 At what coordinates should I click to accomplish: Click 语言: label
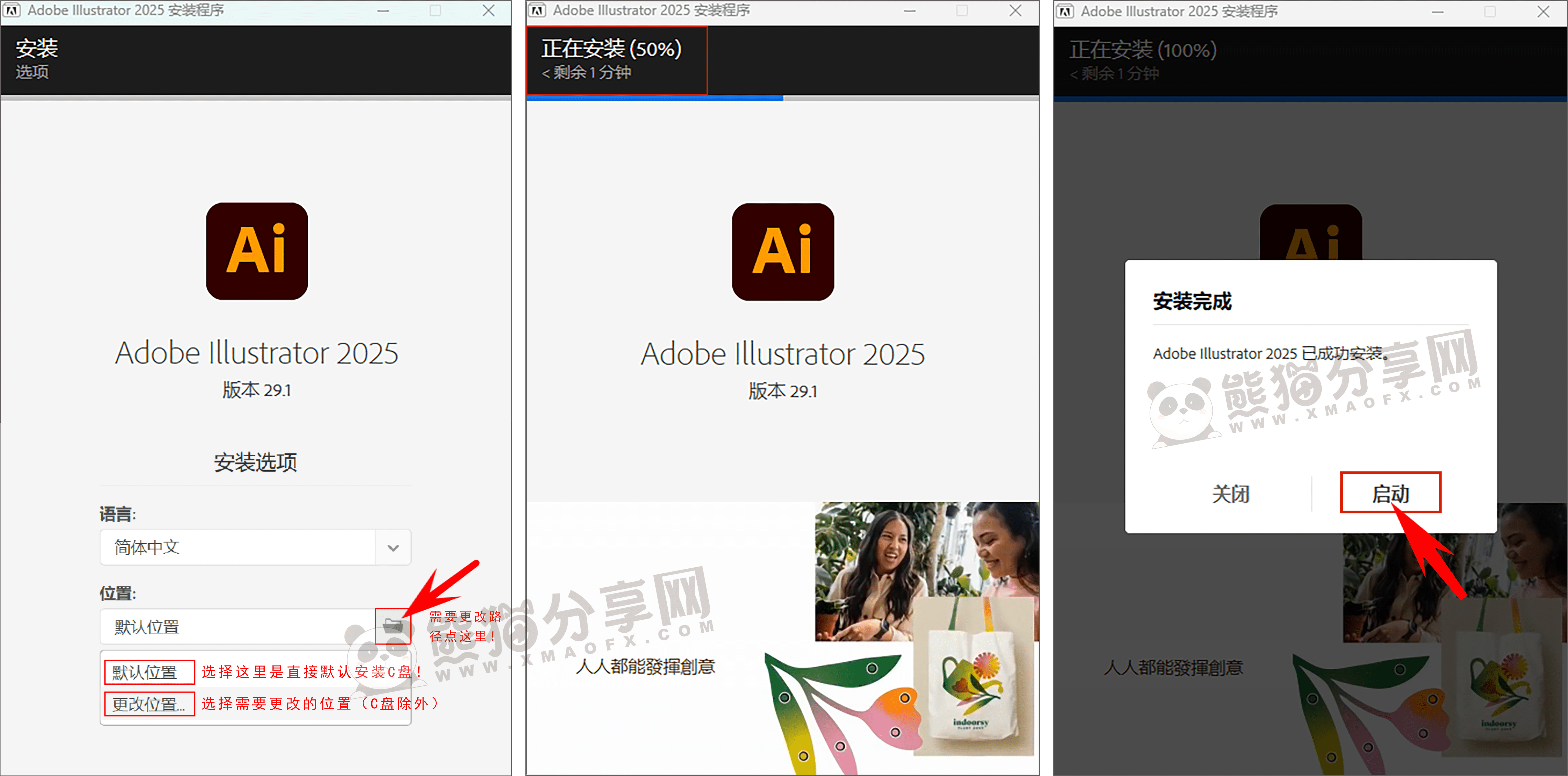[118, 514]
